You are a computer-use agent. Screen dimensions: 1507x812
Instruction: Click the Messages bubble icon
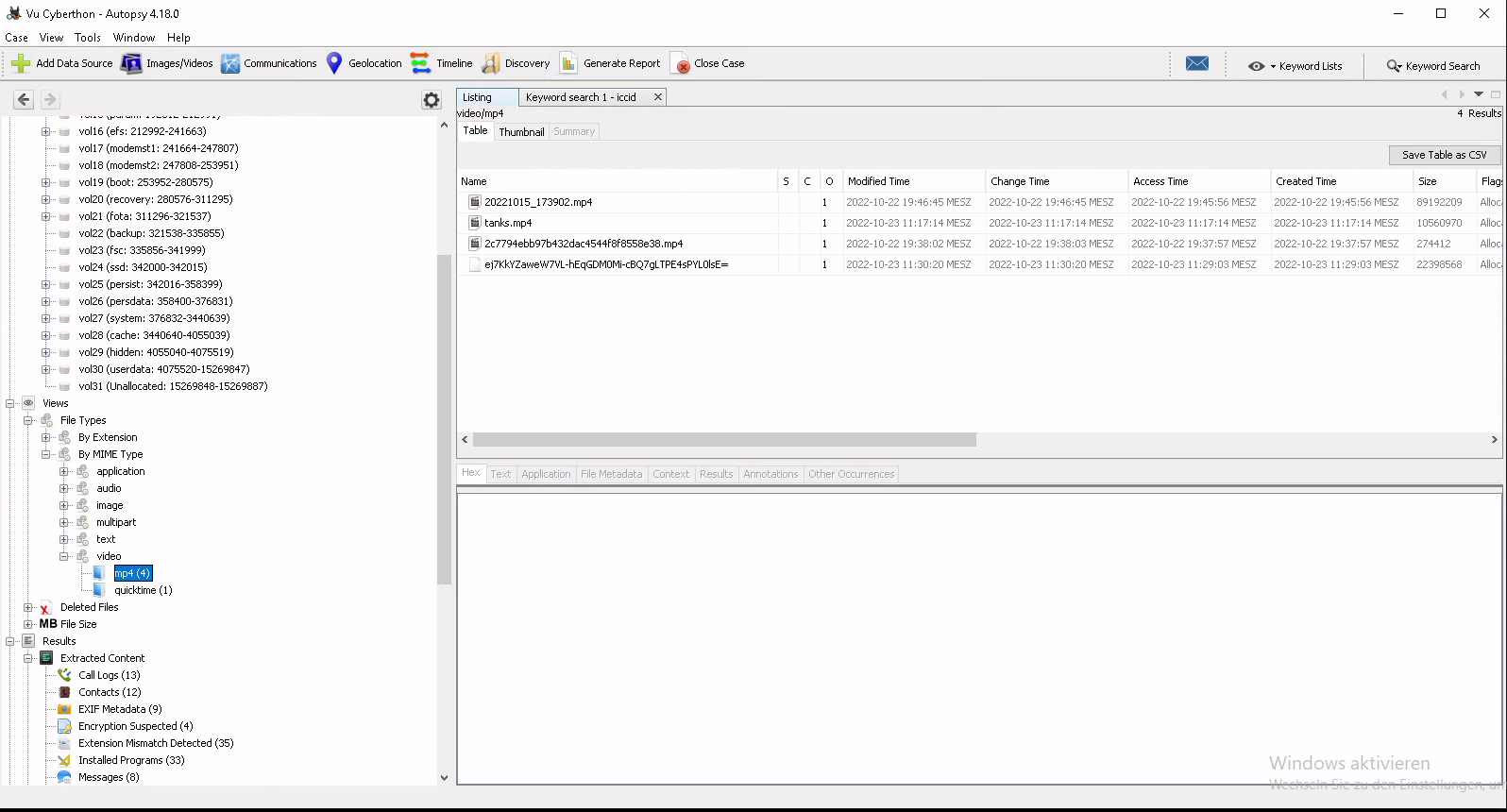(64, 777)
